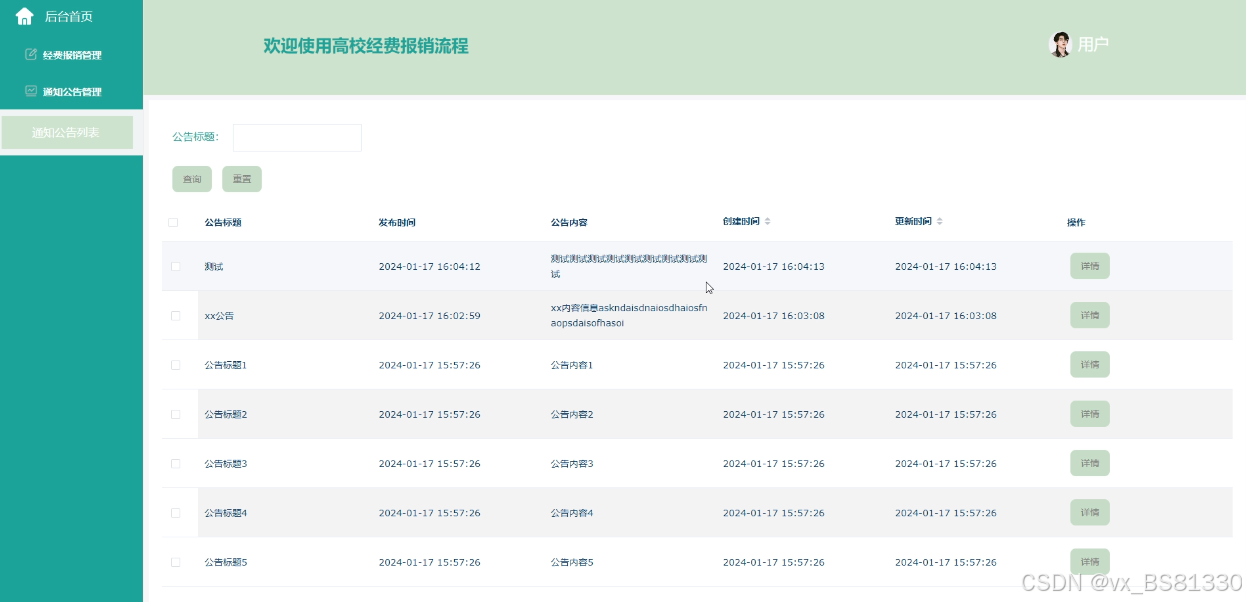Viewport: 1246px width, 602px height.
Task: Select the checkbox for 公告标题1
Action: (176, 365)
